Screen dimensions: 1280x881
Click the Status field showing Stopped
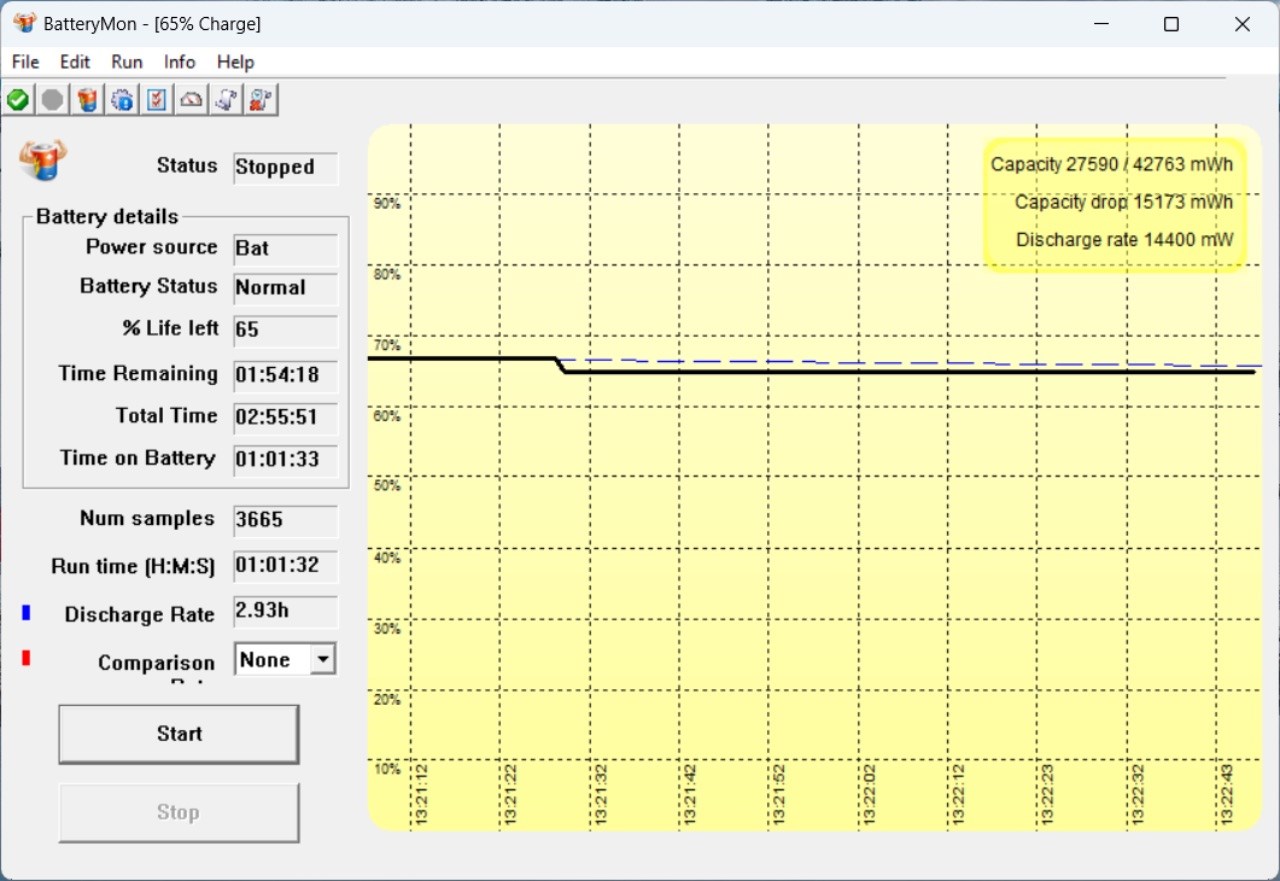pos(286,168)
